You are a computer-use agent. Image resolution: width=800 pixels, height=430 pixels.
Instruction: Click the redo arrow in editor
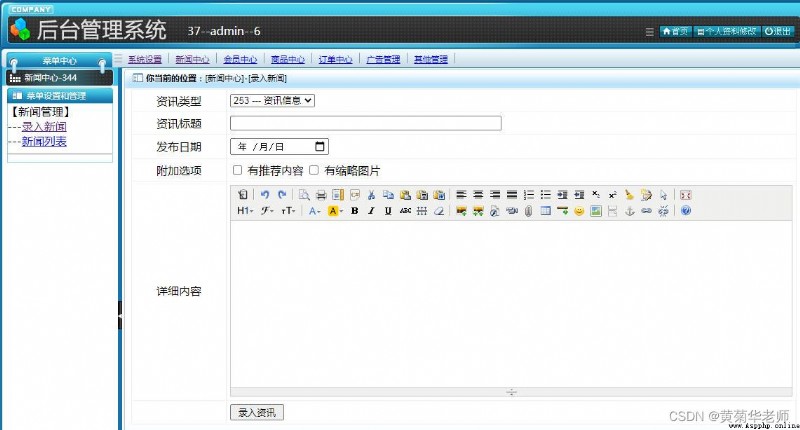coord(282,195)
